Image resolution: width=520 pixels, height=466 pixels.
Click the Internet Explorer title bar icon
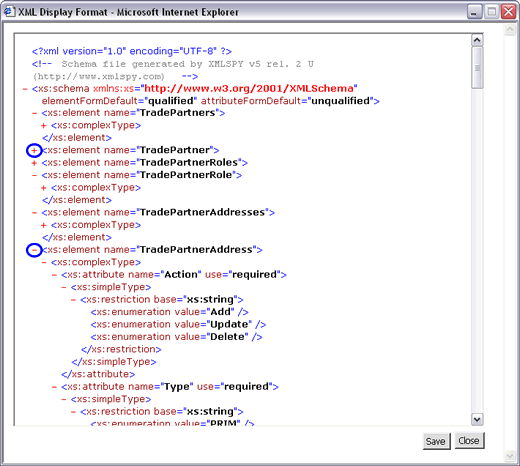pos(9,12)
